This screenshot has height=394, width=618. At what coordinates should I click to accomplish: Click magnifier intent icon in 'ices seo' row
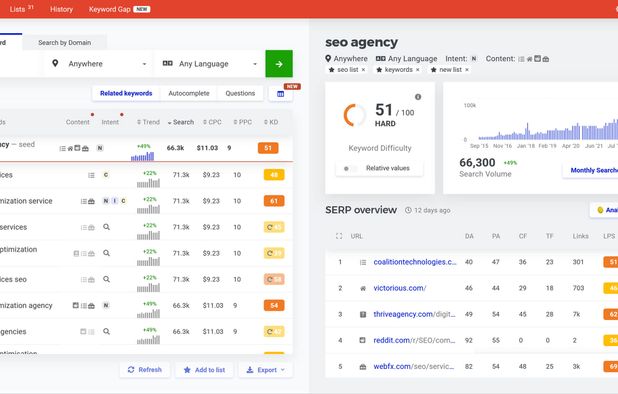click(x=106, y=279)
